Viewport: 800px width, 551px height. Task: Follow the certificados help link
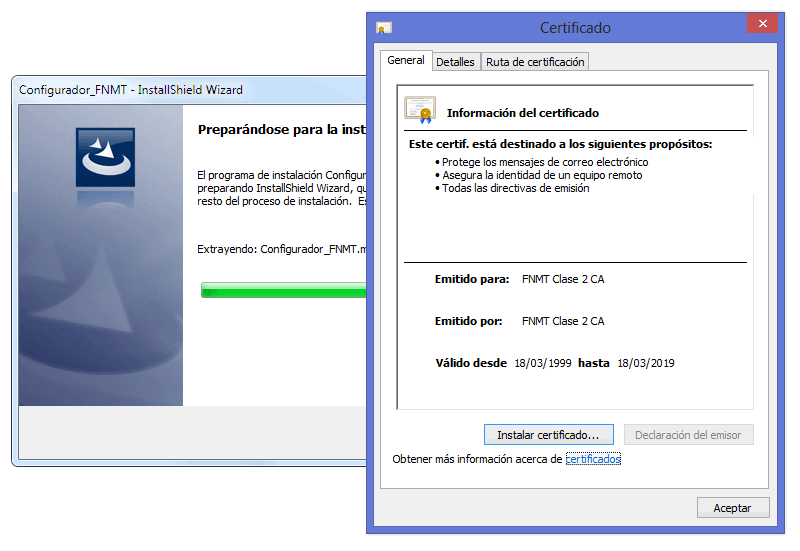click(x=593, y=459)
